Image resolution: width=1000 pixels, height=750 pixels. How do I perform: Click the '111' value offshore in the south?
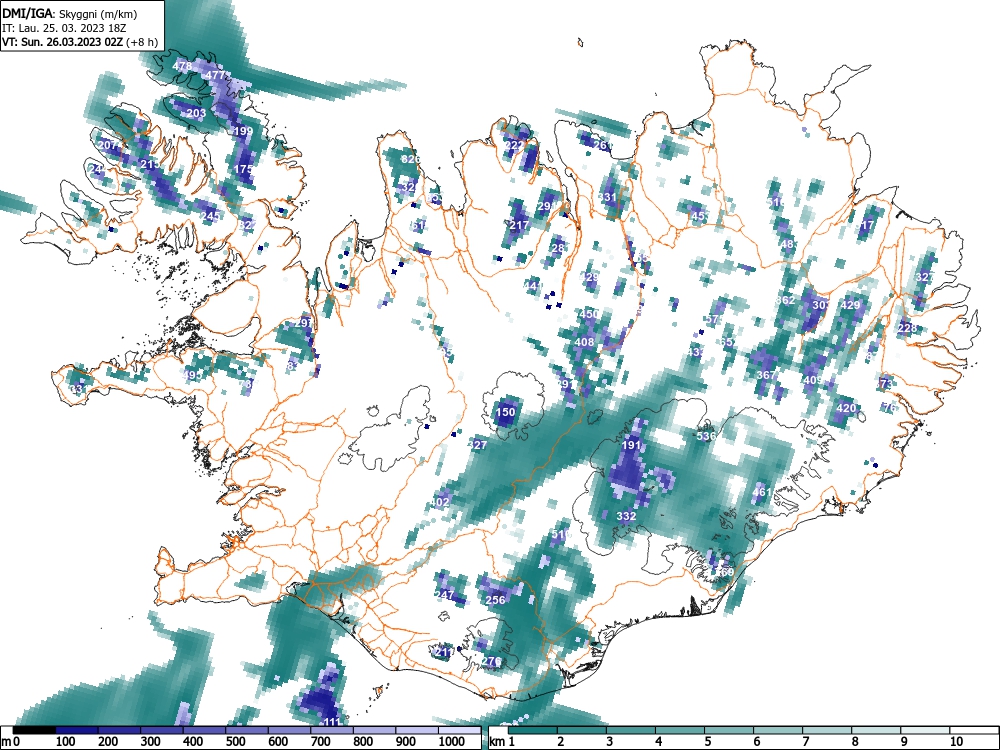[332, 722]
